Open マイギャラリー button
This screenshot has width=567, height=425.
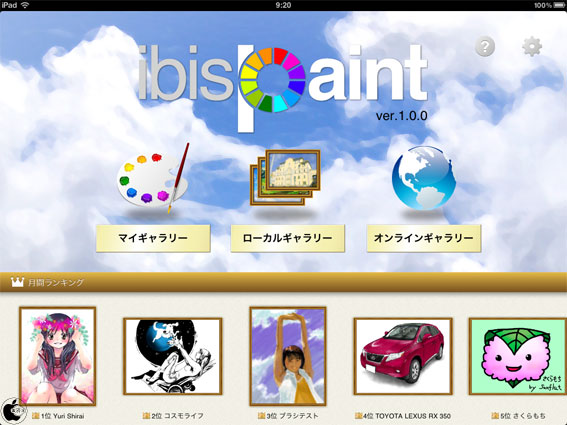[153, 238]
